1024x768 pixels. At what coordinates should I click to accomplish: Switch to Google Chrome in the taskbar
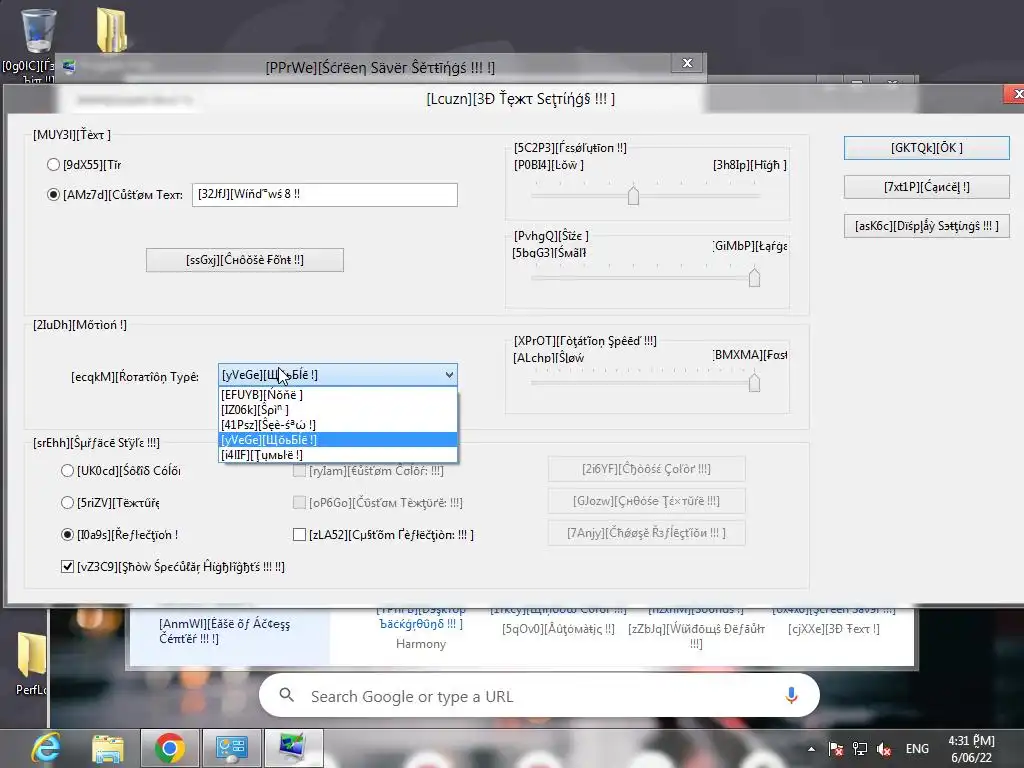170,748
